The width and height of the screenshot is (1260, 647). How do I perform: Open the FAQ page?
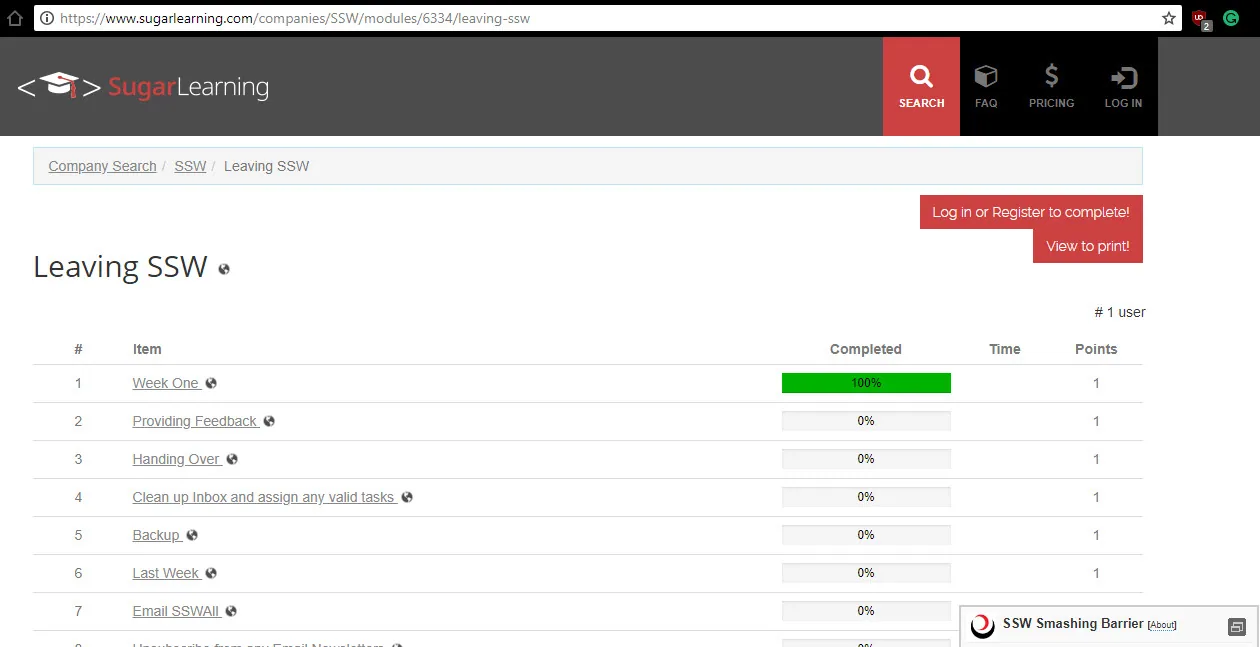tap(986, 86)
